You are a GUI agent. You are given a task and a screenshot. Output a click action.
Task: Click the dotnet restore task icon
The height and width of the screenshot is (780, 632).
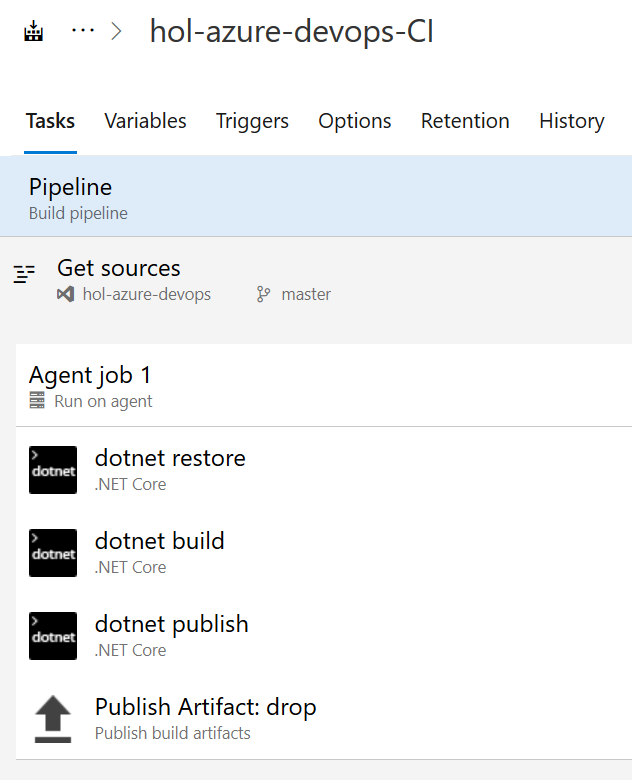coord(53,470)
